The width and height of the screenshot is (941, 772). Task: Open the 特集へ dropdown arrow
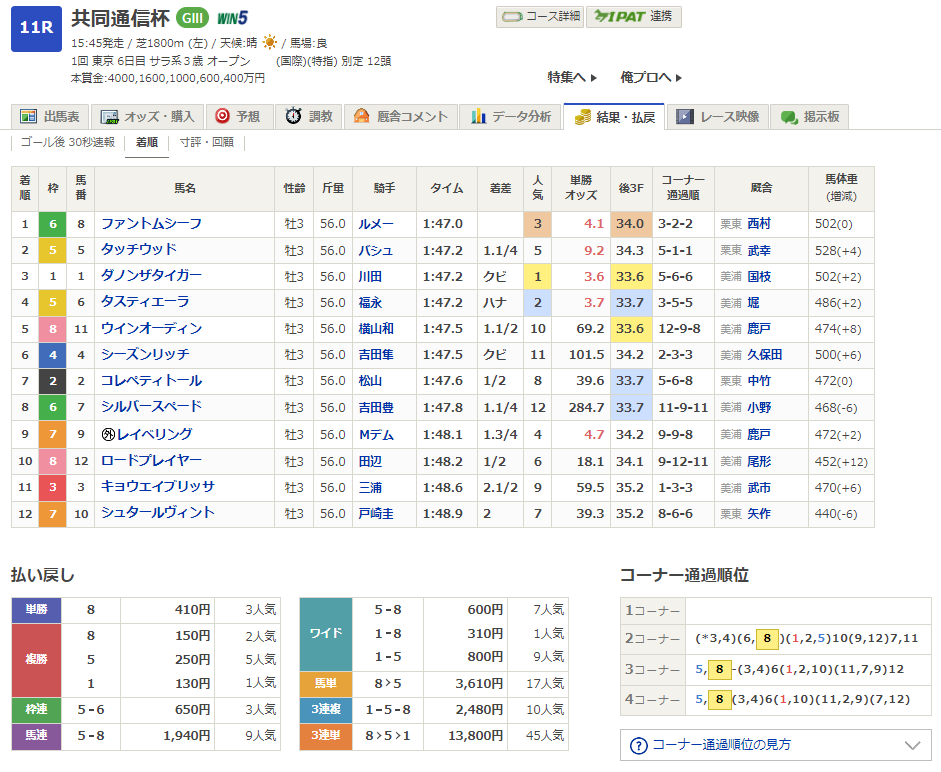(593, 77)
